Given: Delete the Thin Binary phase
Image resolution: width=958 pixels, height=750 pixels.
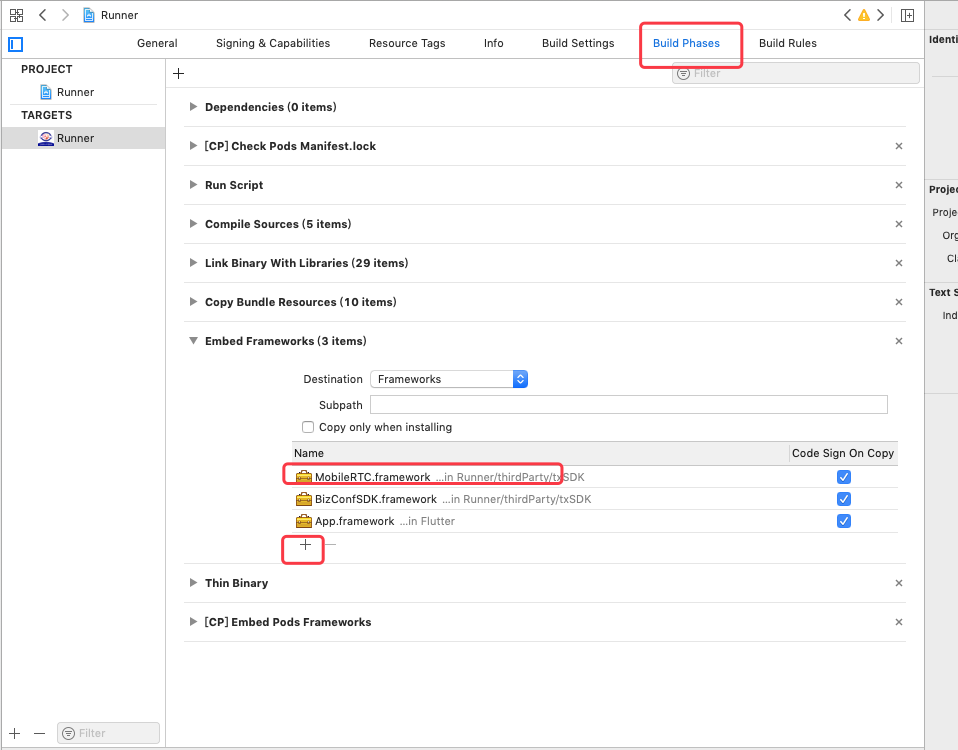Looking at the screenshot, I should [899, 583].
